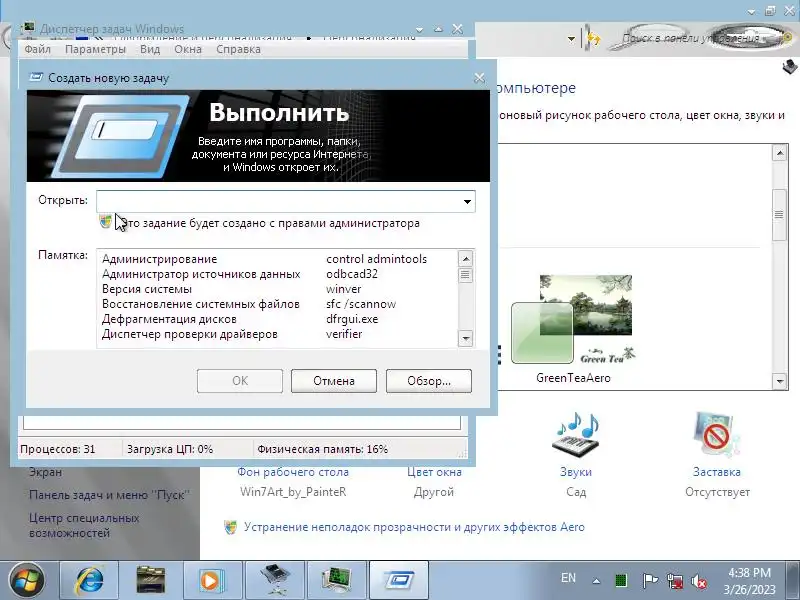Image resolution: width=800 pixels, height=600 pixels.
Task: Select the Run dialog taskbar icon
Action: point(399,581)
